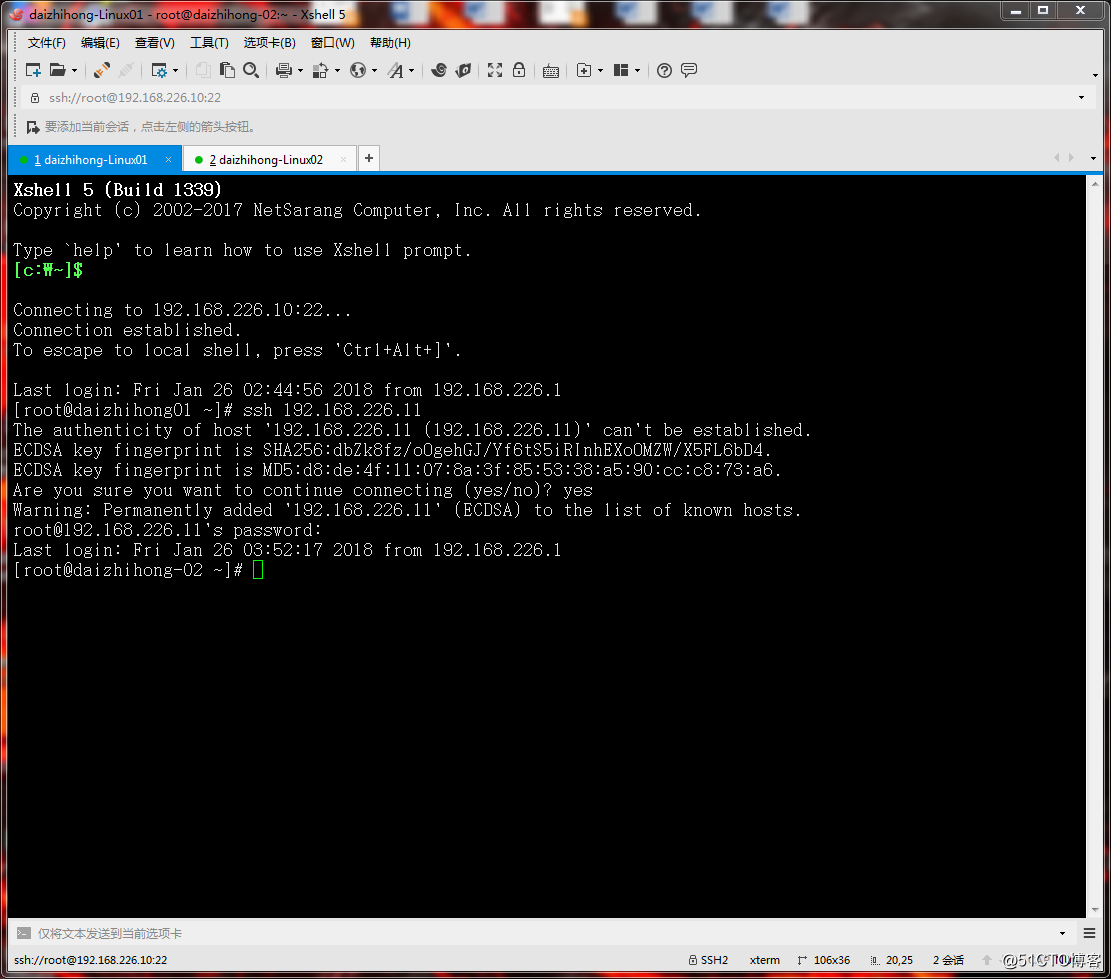Image resolution: width=1111 pixels, height=979 pixels.
Task: Expand the layout icon dropdown arrow
Action: click(x=638, y=70)
